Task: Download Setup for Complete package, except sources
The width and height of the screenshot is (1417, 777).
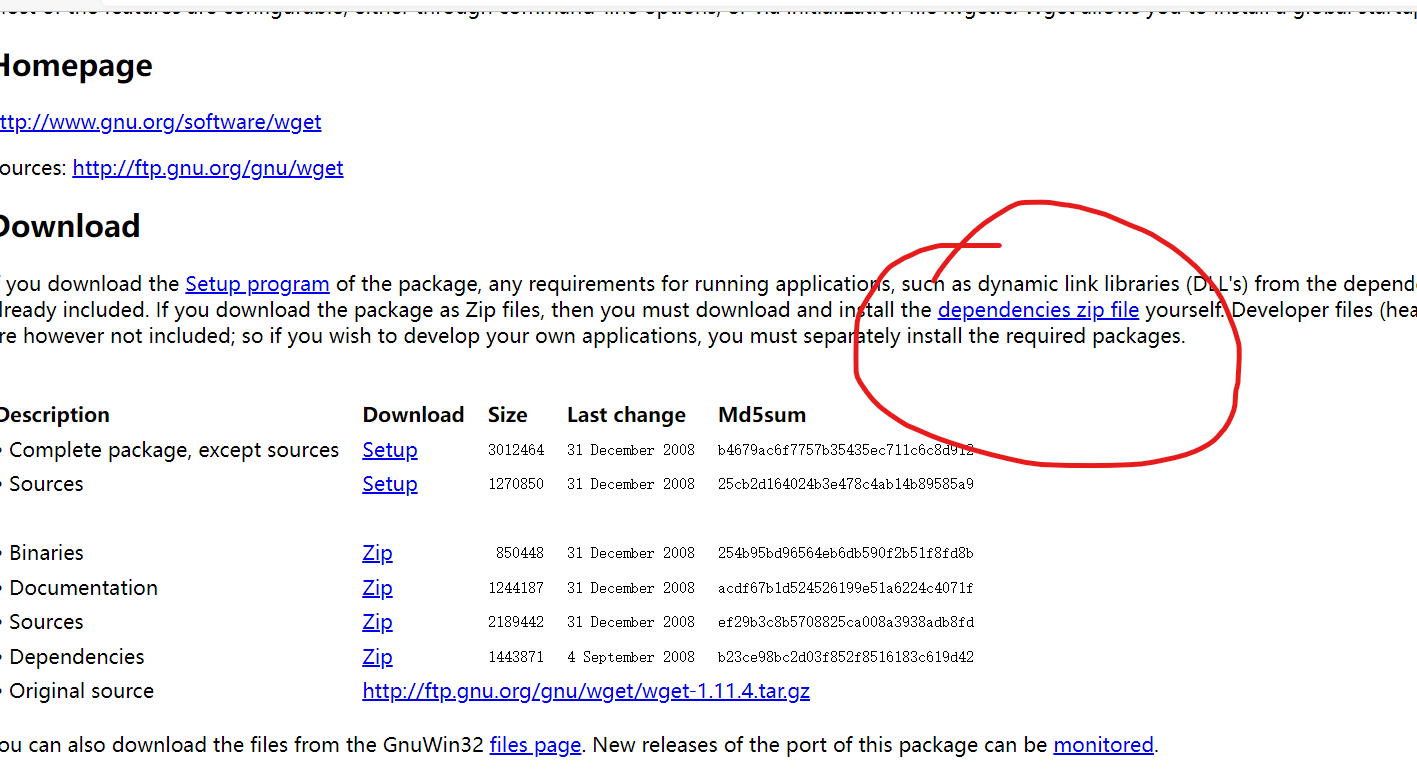Action: (x=390, y=450)
